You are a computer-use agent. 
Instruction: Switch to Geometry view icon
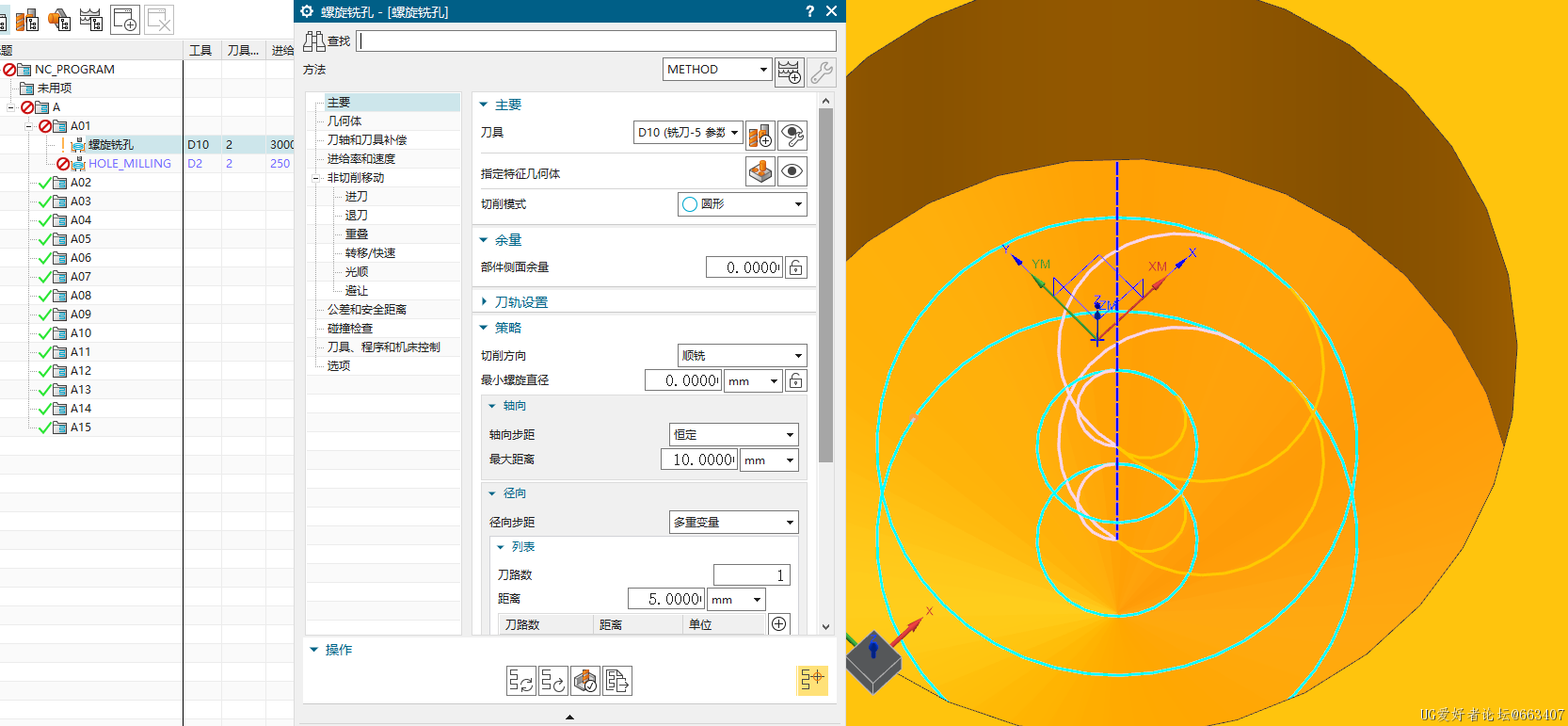coord(59,20)
